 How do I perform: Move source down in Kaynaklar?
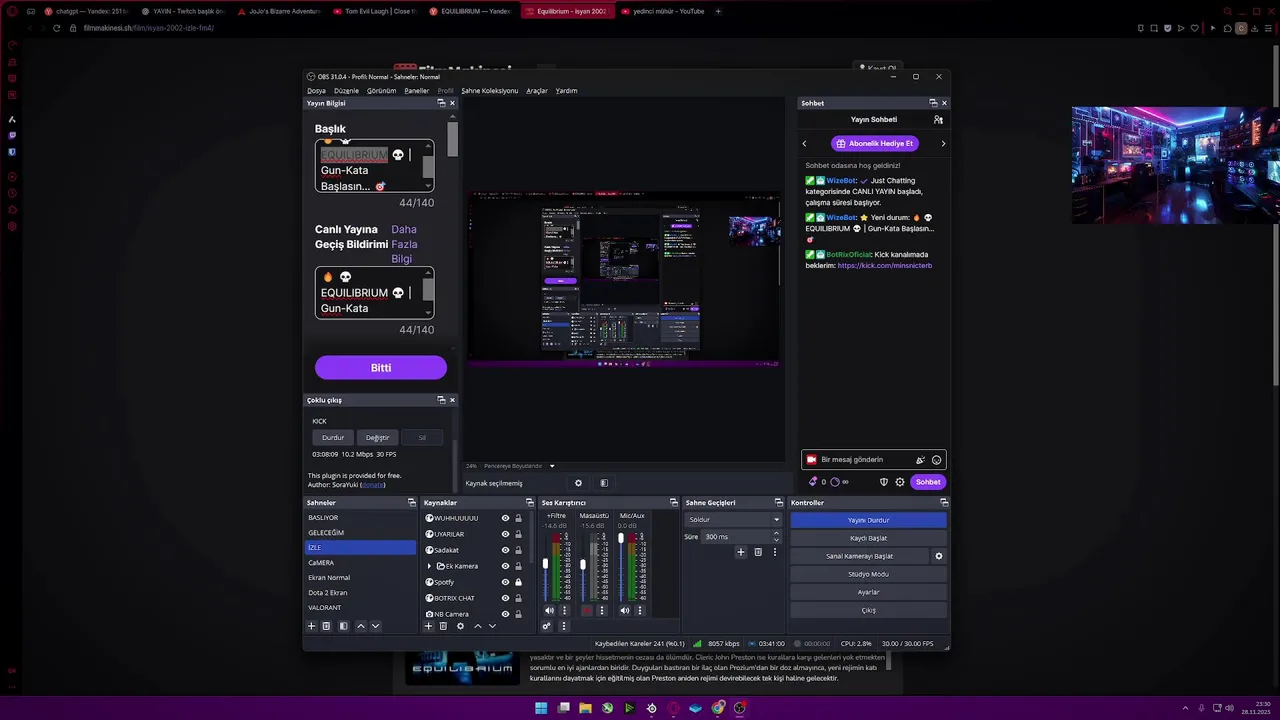pyautogui.click(x=492, y=626)
